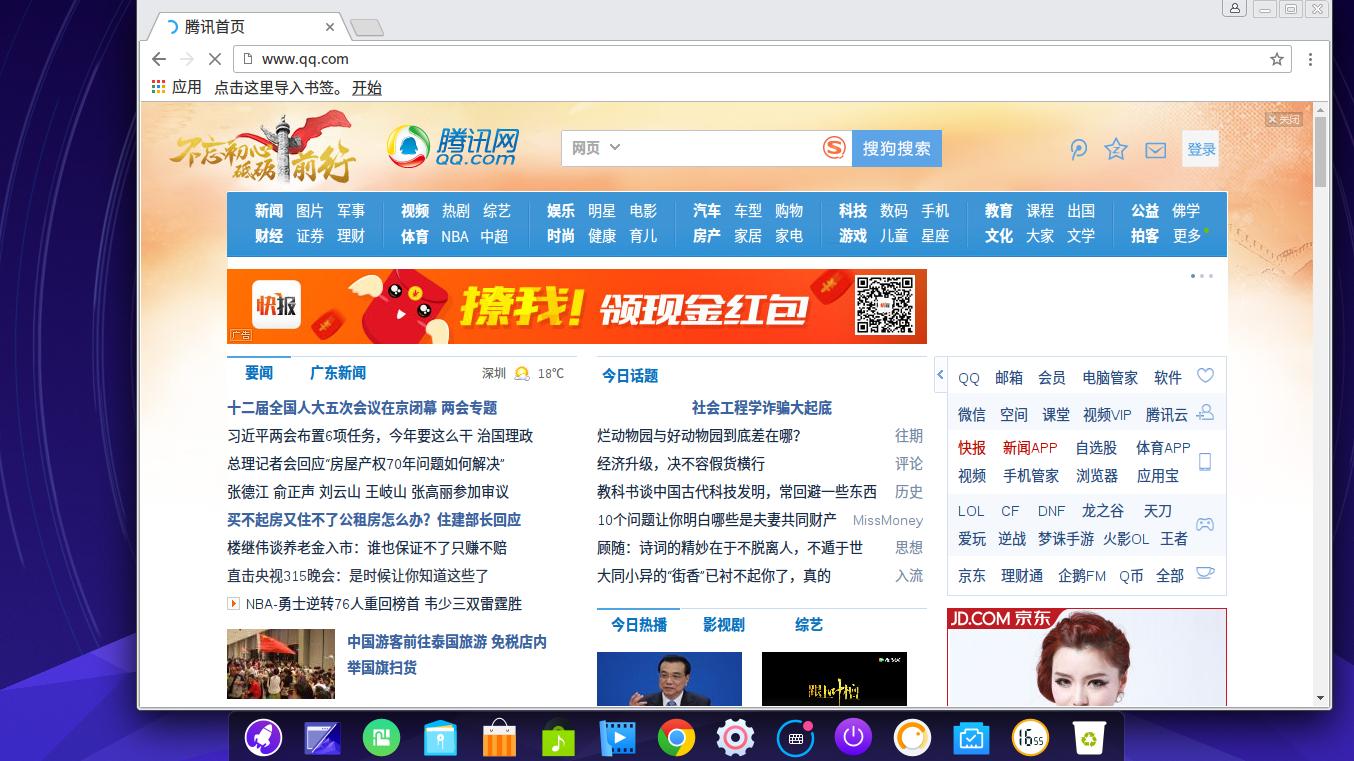Viewport: 1354px width, 761px height.
Task: Select the second carousel pagination dot
Action: [1201, 276]
